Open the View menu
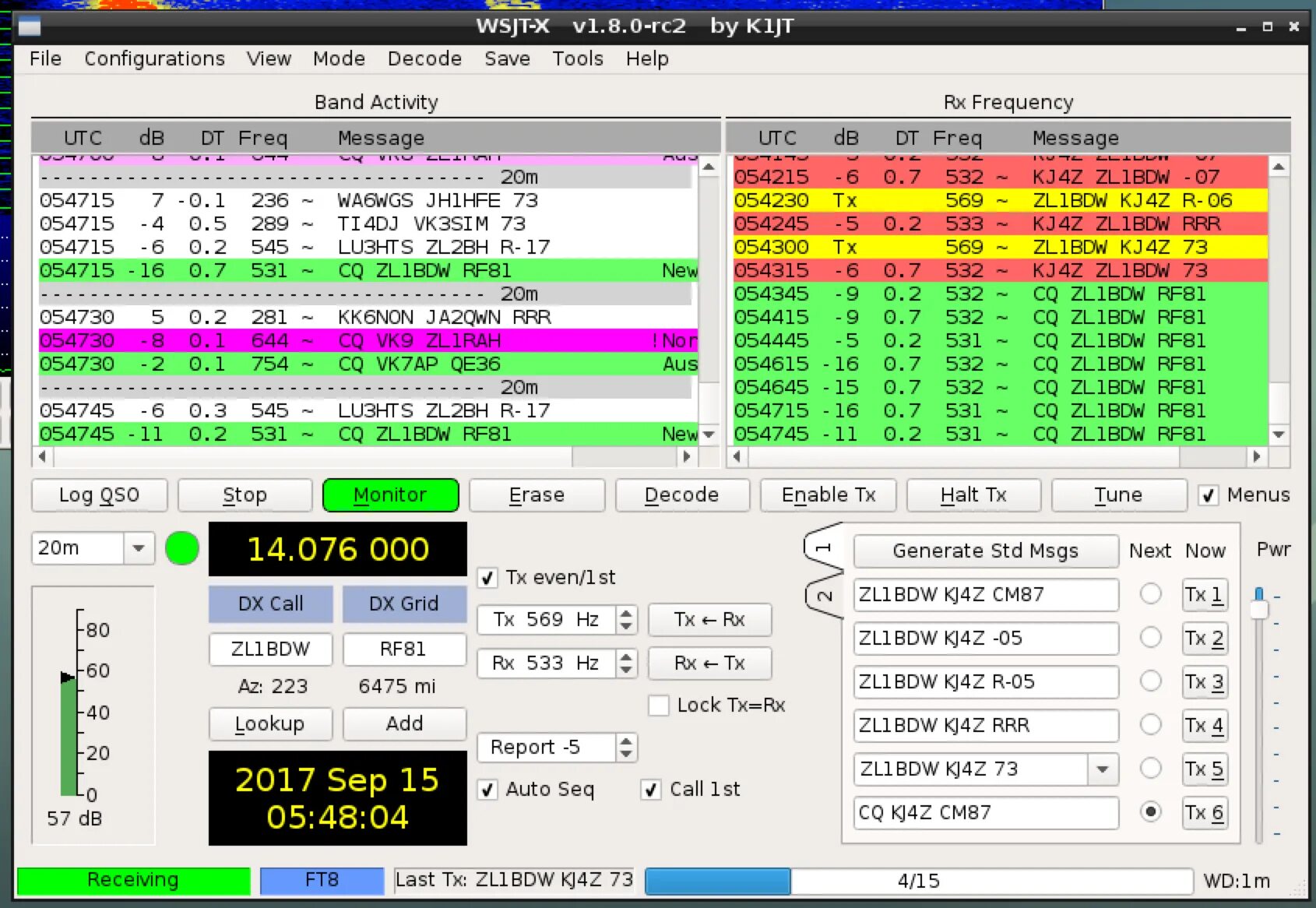The image size is (1316, 908). (x=269, y=58)
